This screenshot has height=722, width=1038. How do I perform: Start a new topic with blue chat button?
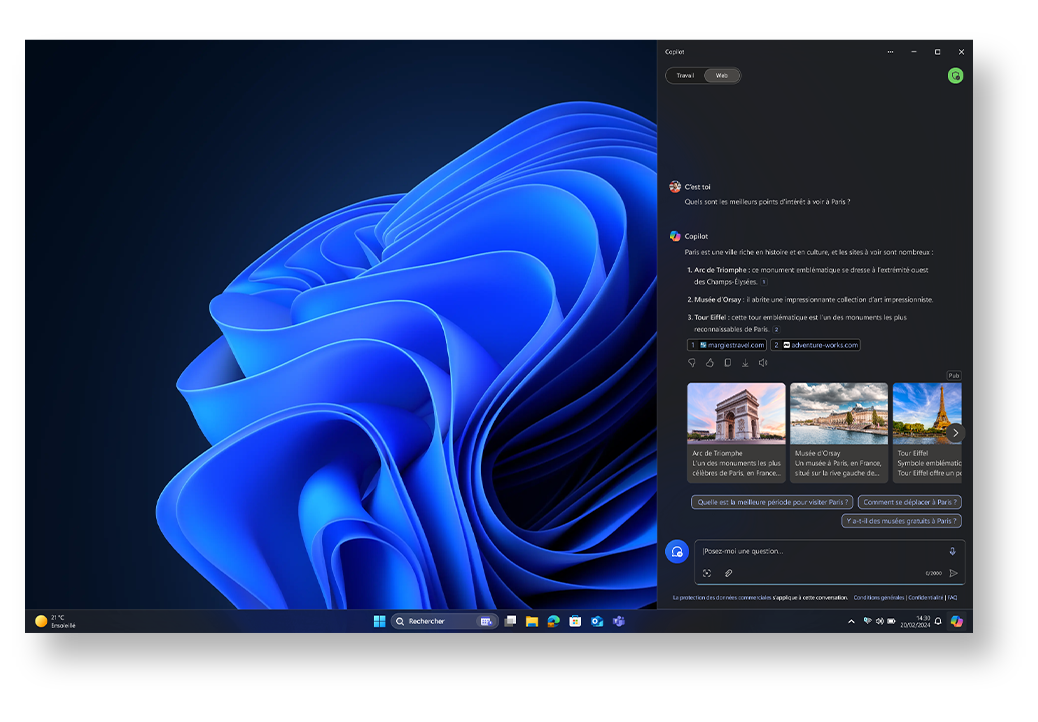coord(677,552)
